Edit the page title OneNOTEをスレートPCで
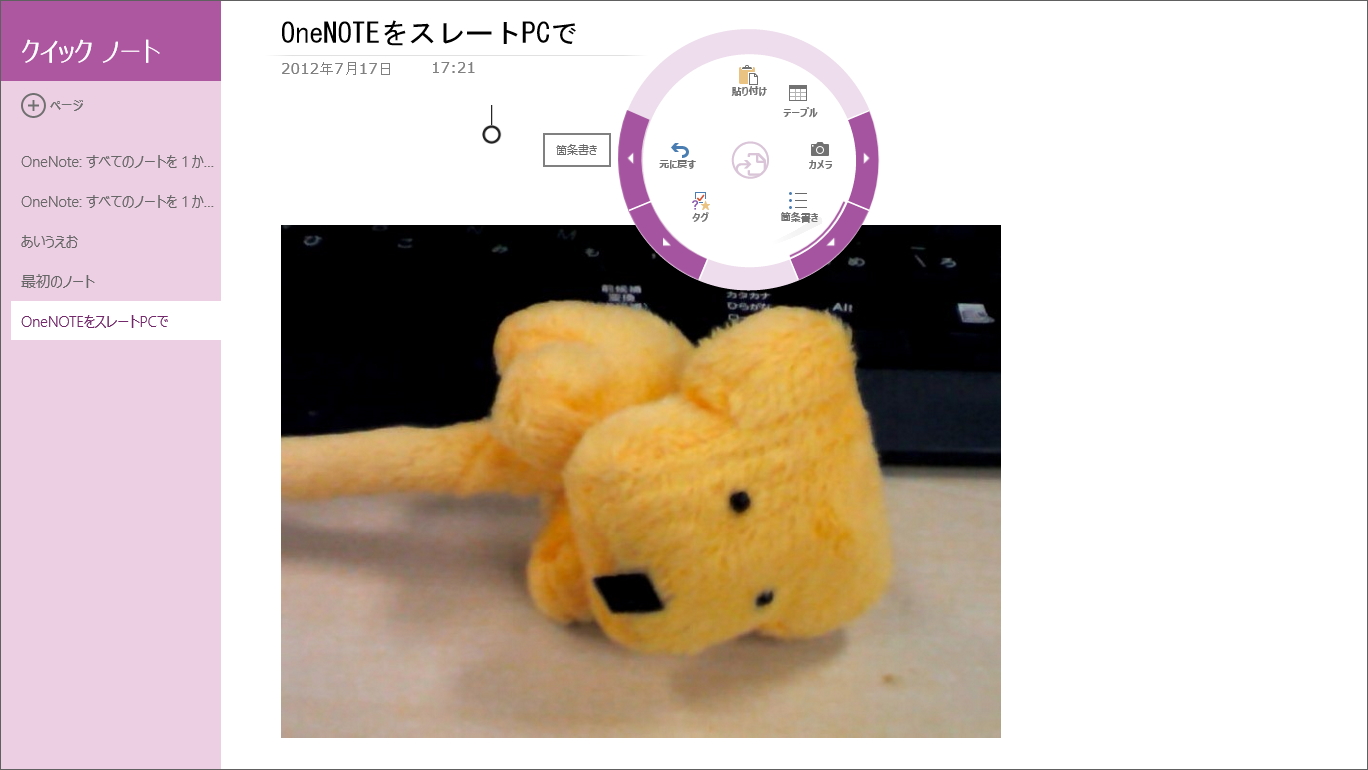This screenshot has width=1368, height=770. pyautogui.click(x=429, y=34)
